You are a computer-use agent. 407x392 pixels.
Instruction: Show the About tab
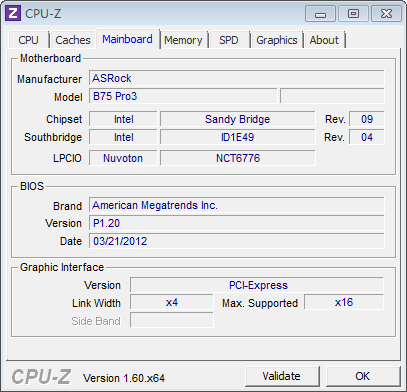click(x=324, y=40)
